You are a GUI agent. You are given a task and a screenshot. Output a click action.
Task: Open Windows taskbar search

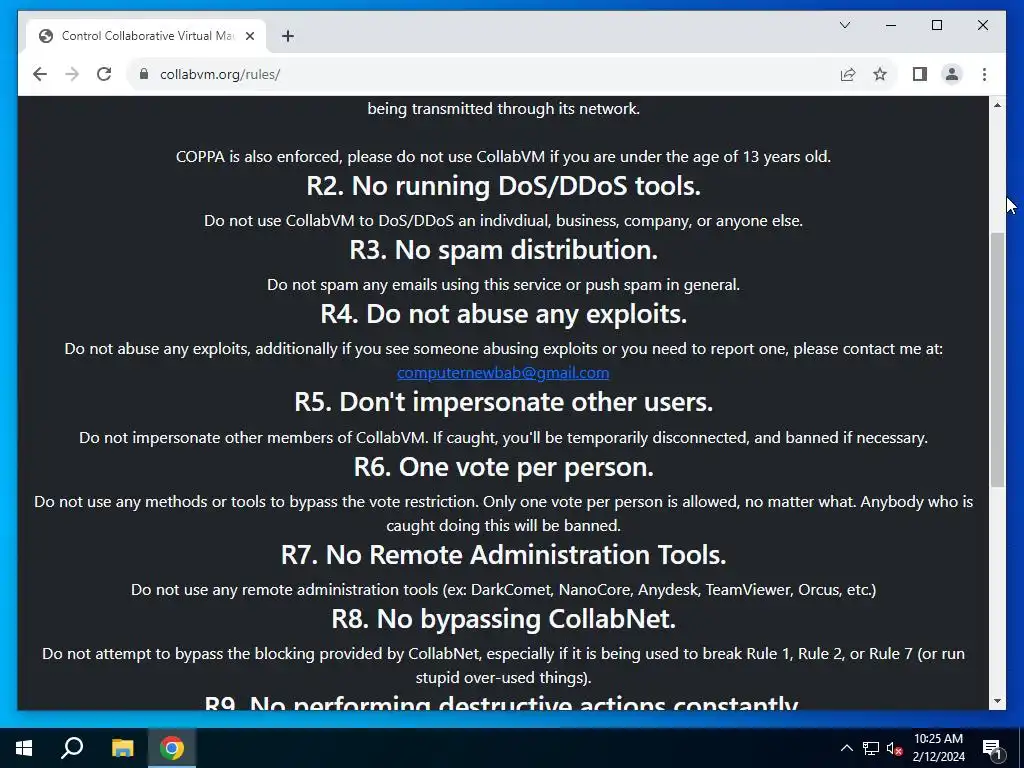point(72,748)
